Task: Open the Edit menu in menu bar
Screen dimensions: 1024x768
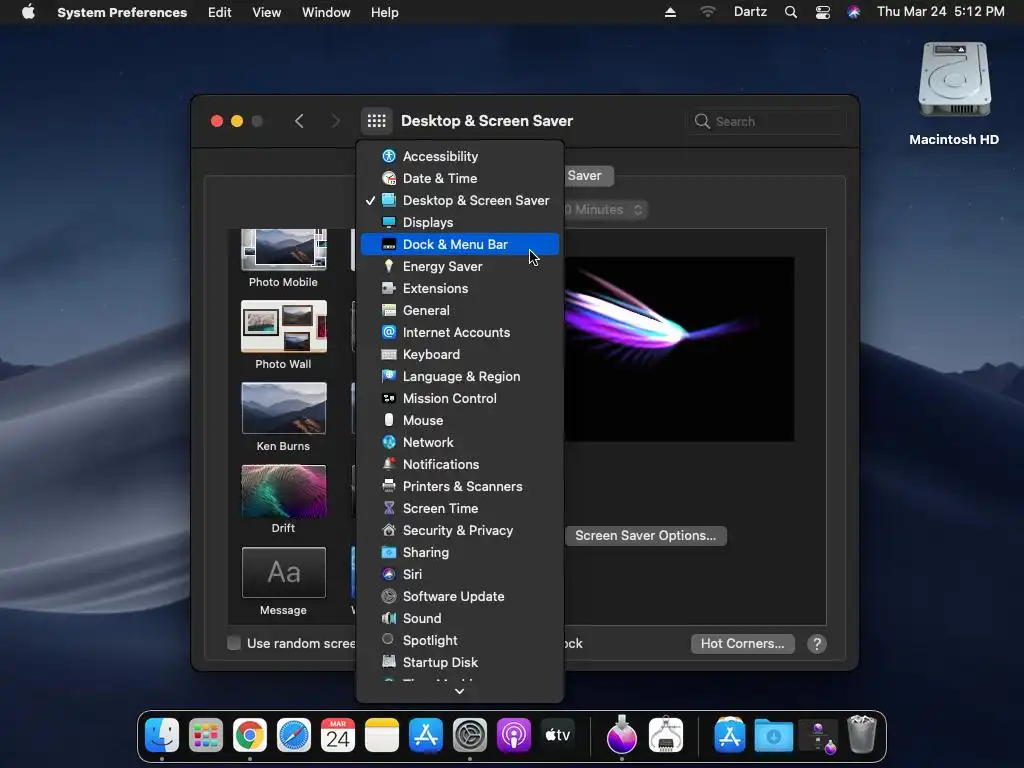Action: click(x=219, y=12)
